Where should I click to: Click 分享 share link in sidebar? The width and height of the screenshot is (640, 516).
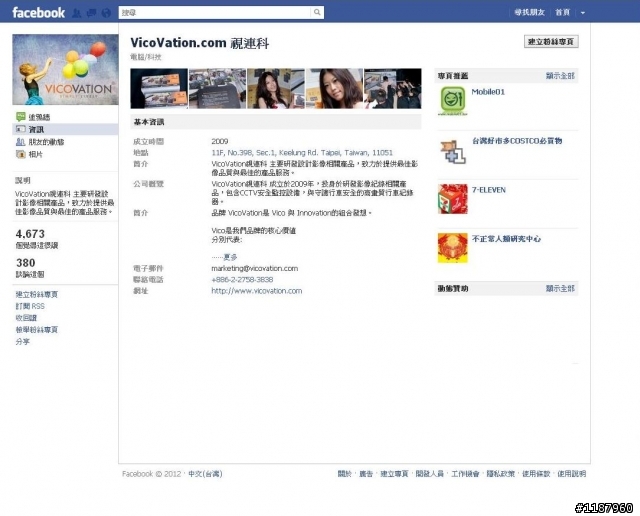(22, 342)
